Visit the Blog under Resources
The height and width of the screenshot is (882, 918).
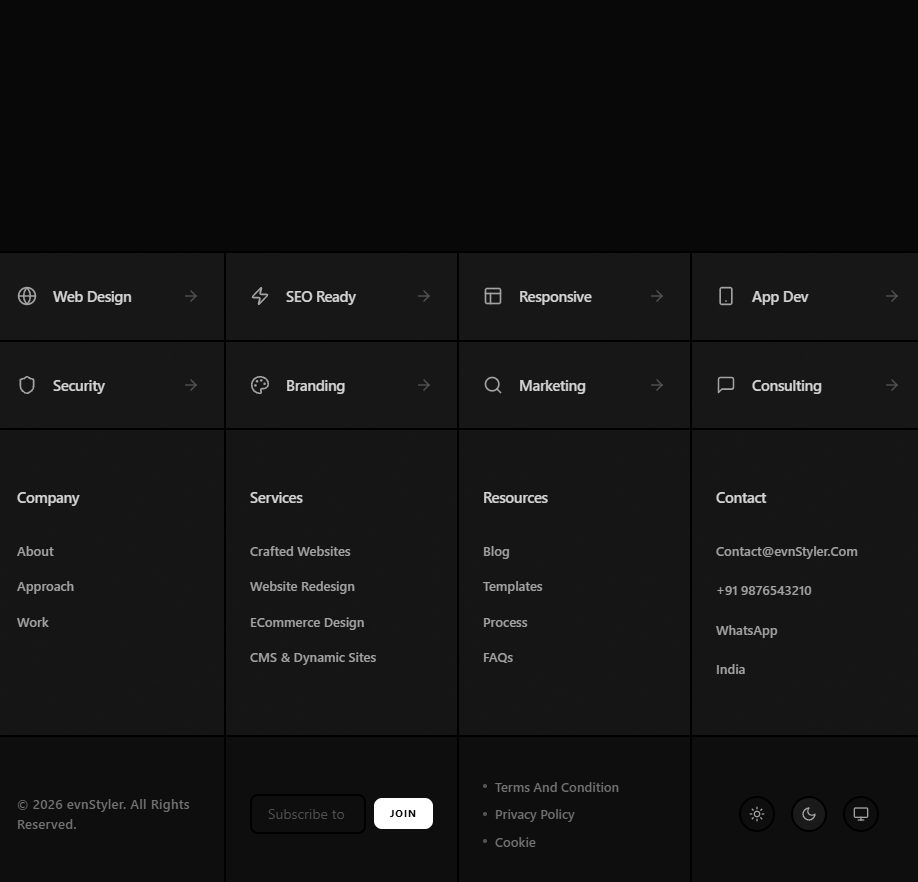[x=496, y=551]
